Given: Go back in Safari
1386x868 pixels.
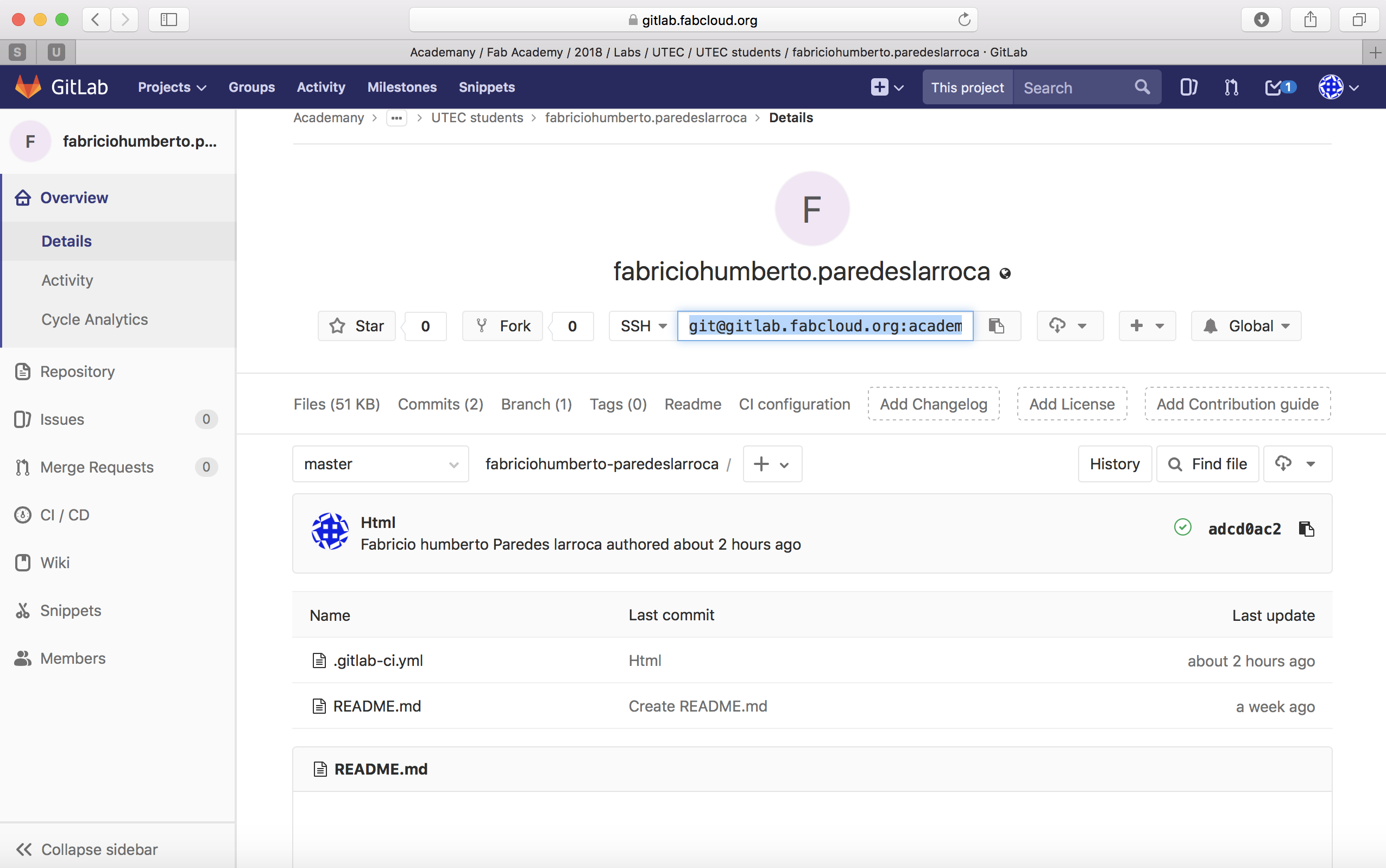Looking at the screenshot, I should pos(96,20).
